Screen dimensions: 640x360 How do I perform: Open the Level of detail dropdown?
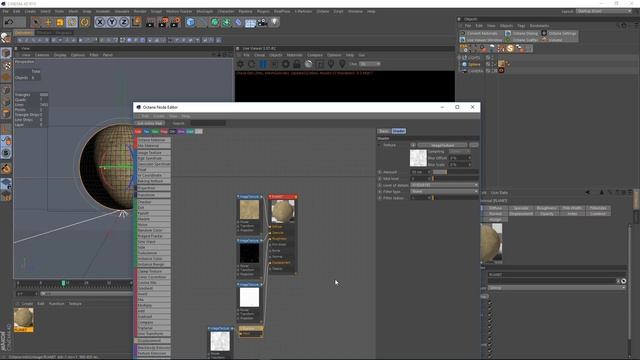tap(444, 185)
